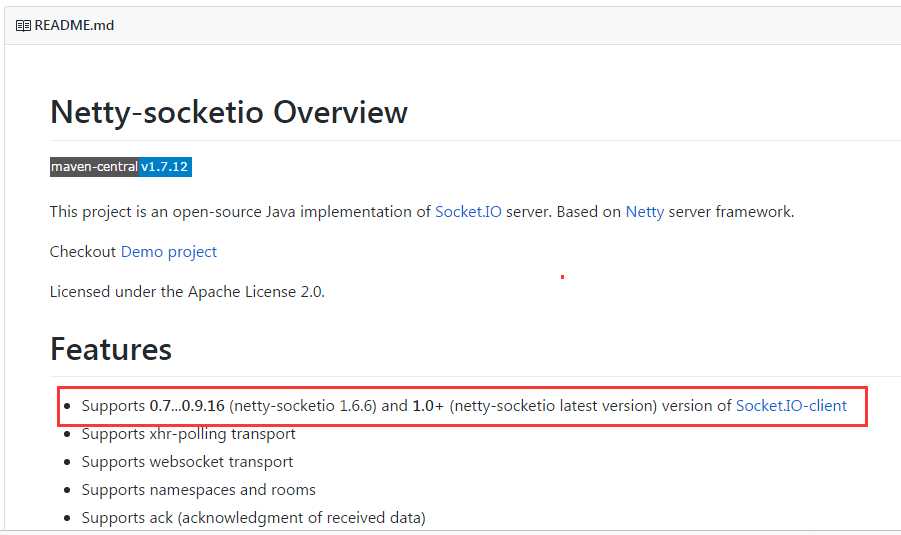Open the Socket.IO link
Viewport: 901px width, 535px height.
coord(468,212)
